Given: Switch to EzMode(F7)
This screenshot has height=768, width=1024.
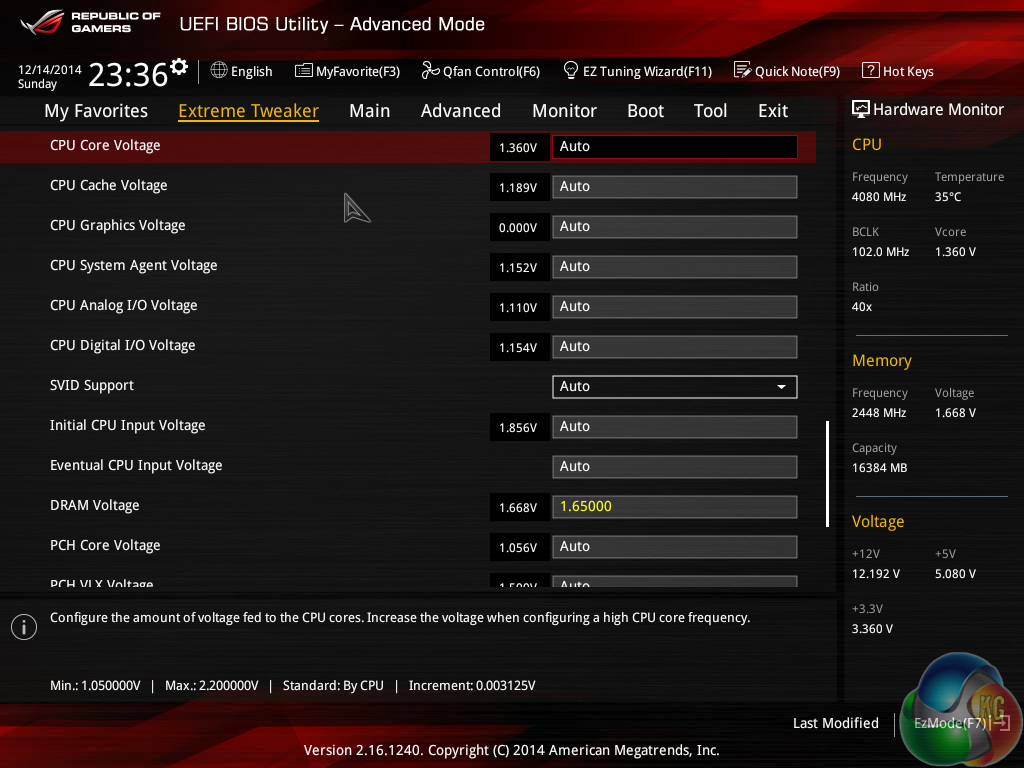Looking at the screenshot, I should [x=962, y=723].
